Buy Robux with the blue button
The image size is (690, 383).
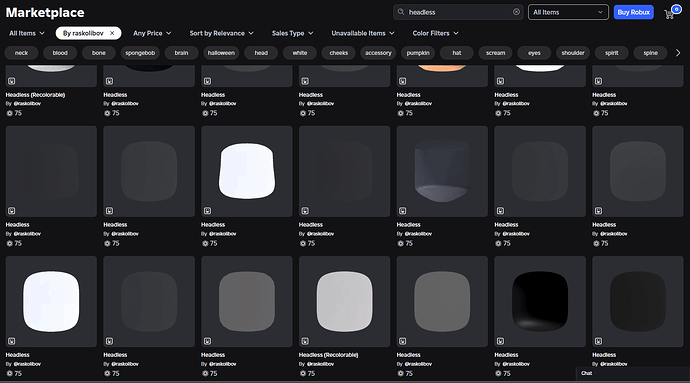(634, 12)
